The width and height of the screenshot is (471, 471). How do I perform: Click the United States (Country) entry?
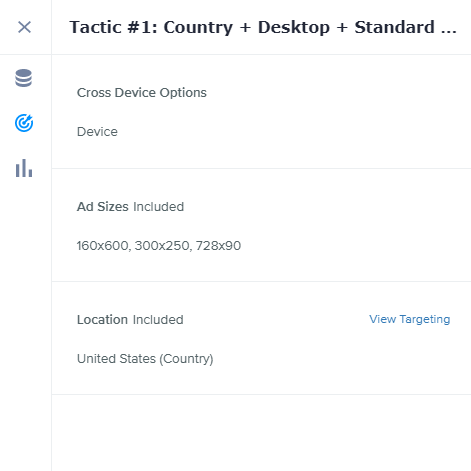[x=145, y=359]
